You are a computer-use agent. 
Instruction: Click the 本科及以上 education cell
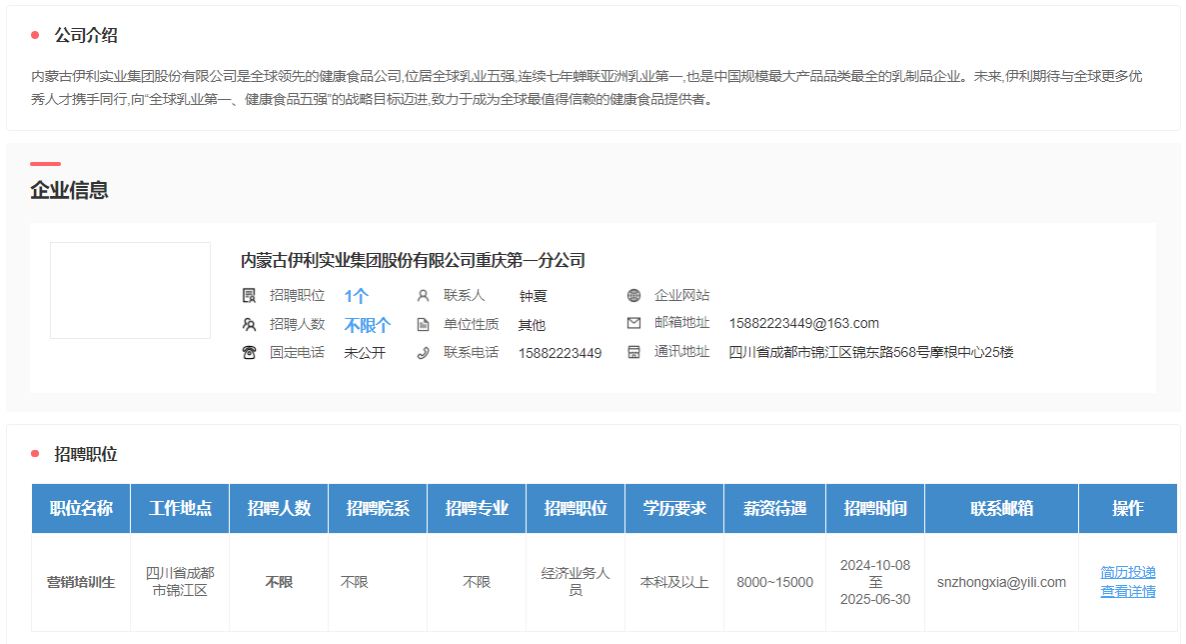coord(675,582)
